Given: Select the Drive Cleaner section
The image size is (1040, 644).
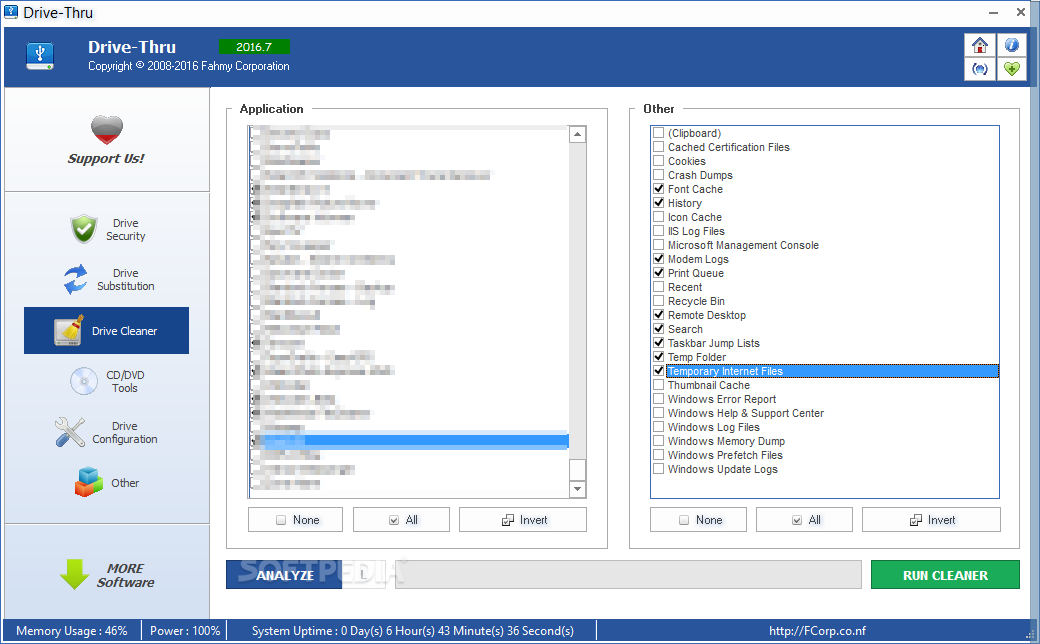Looking at the screenshot, I should click(x=107, y=330).
